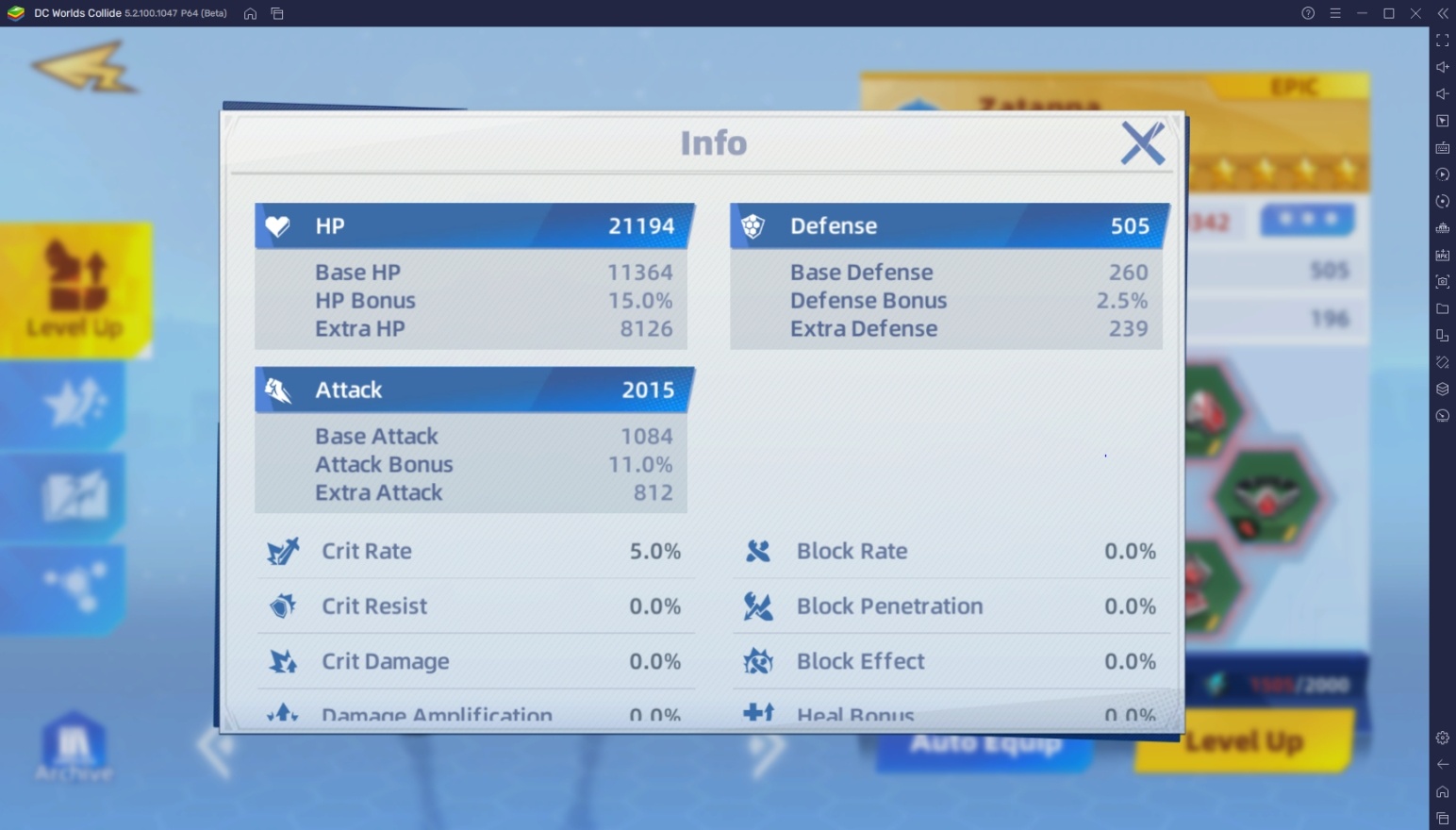
Task: Select the Extra Defense value 239
Action: (1129, 329)
